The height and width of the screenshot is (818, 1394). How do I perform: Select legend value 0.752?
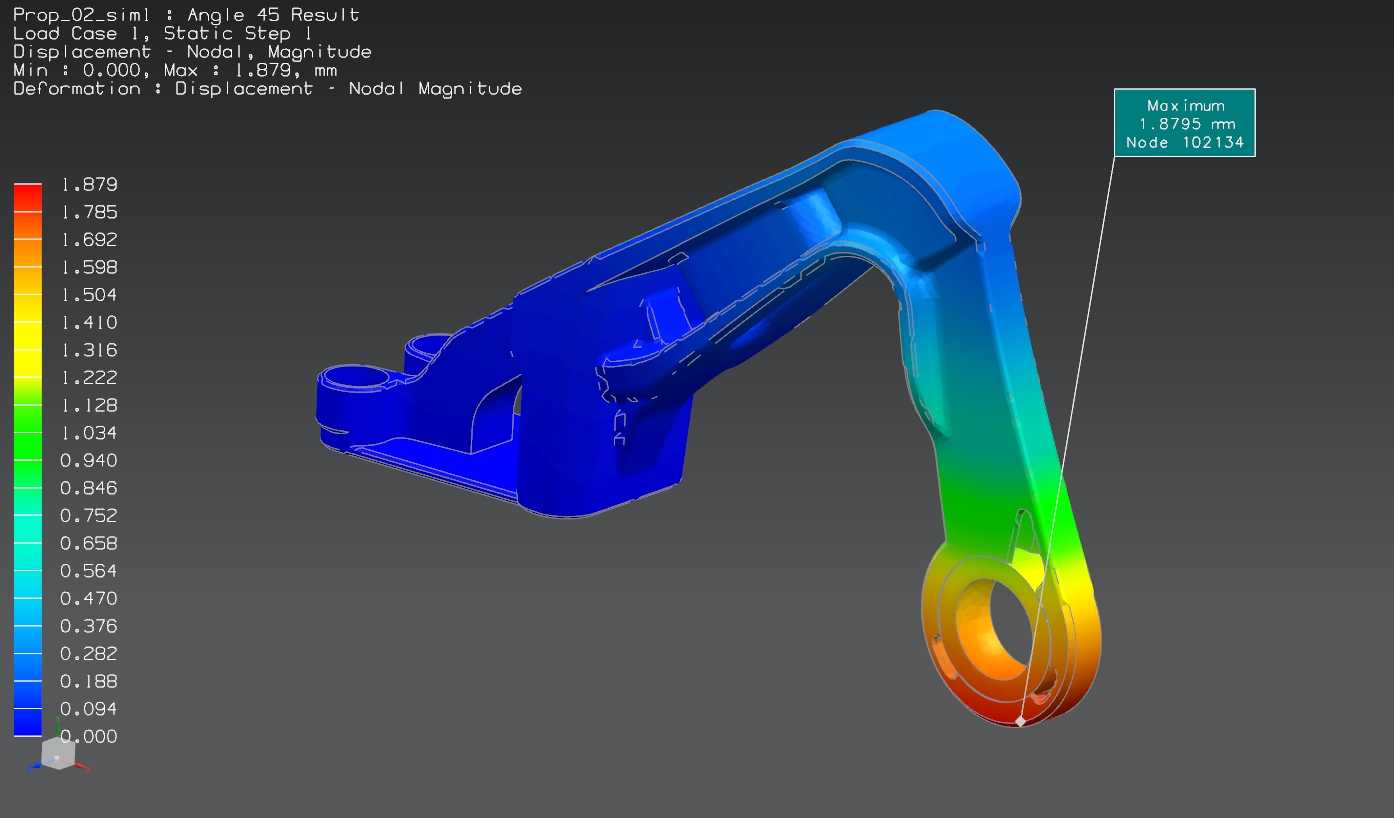(89, 515)
